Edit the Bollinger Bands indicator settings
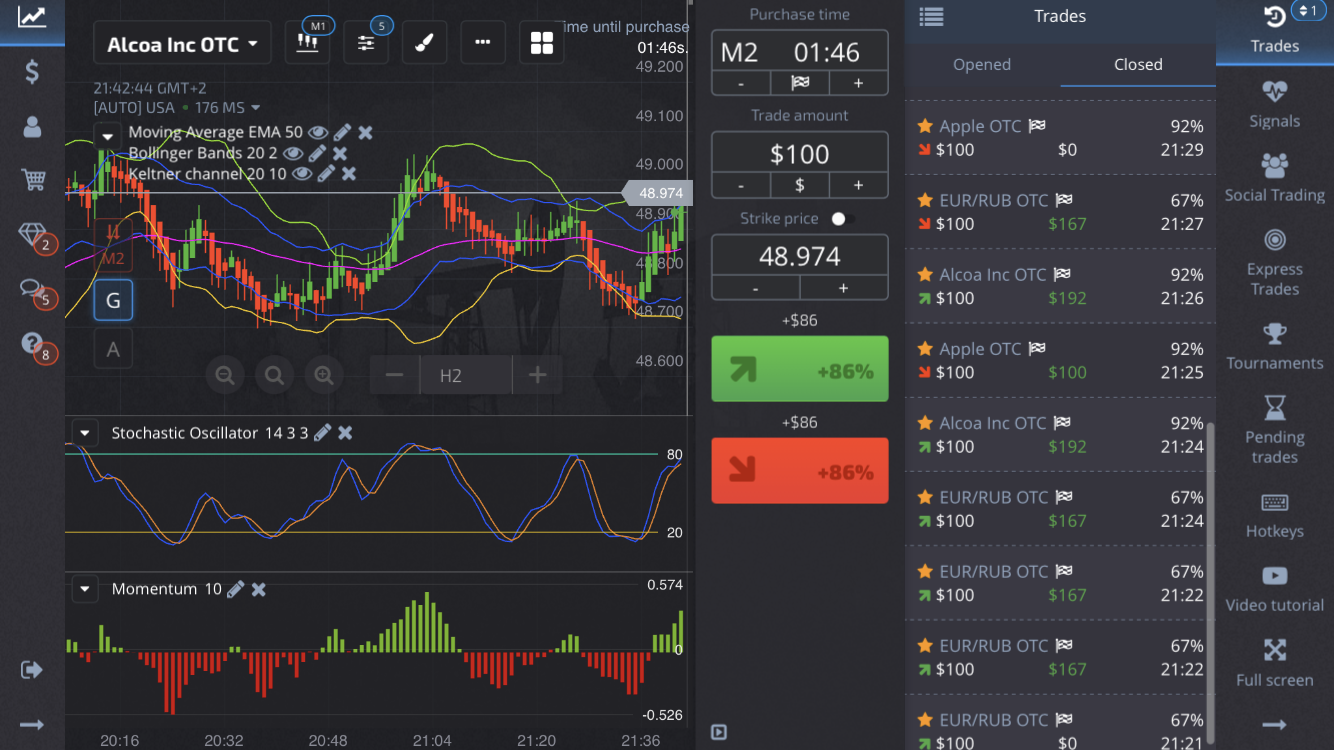The height and width of the screenshot is (750, 1334). click(x=317, y=153)
